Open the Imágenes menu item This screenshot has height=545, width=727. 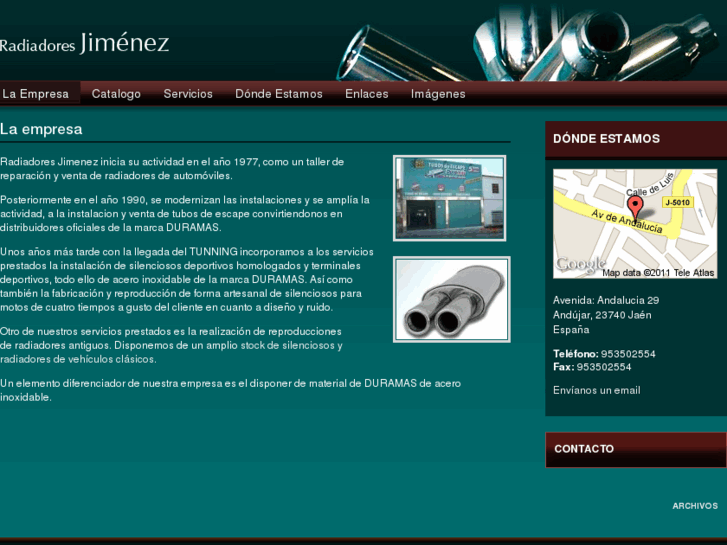438,94
